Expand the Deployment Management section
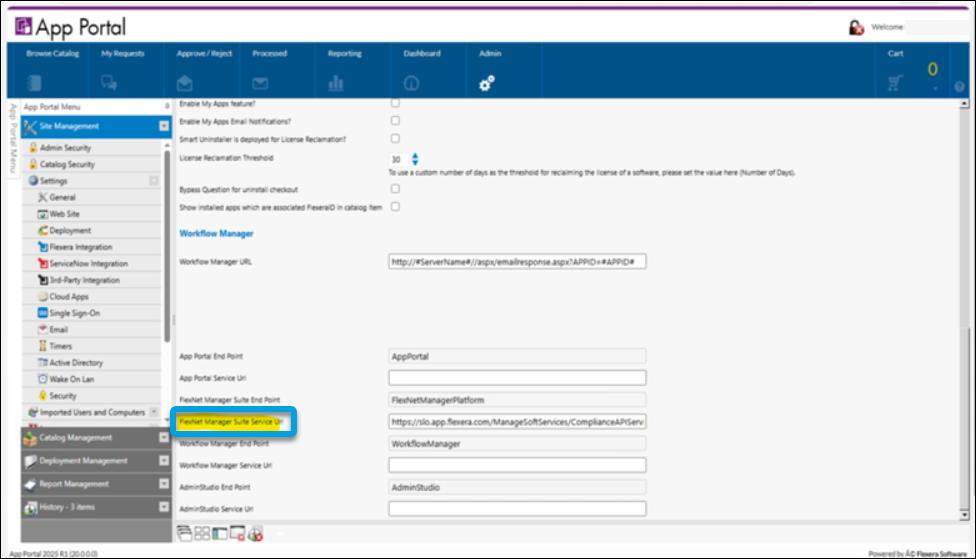The height and width of the screenshot is (559, 976). [x=164, y=461]
